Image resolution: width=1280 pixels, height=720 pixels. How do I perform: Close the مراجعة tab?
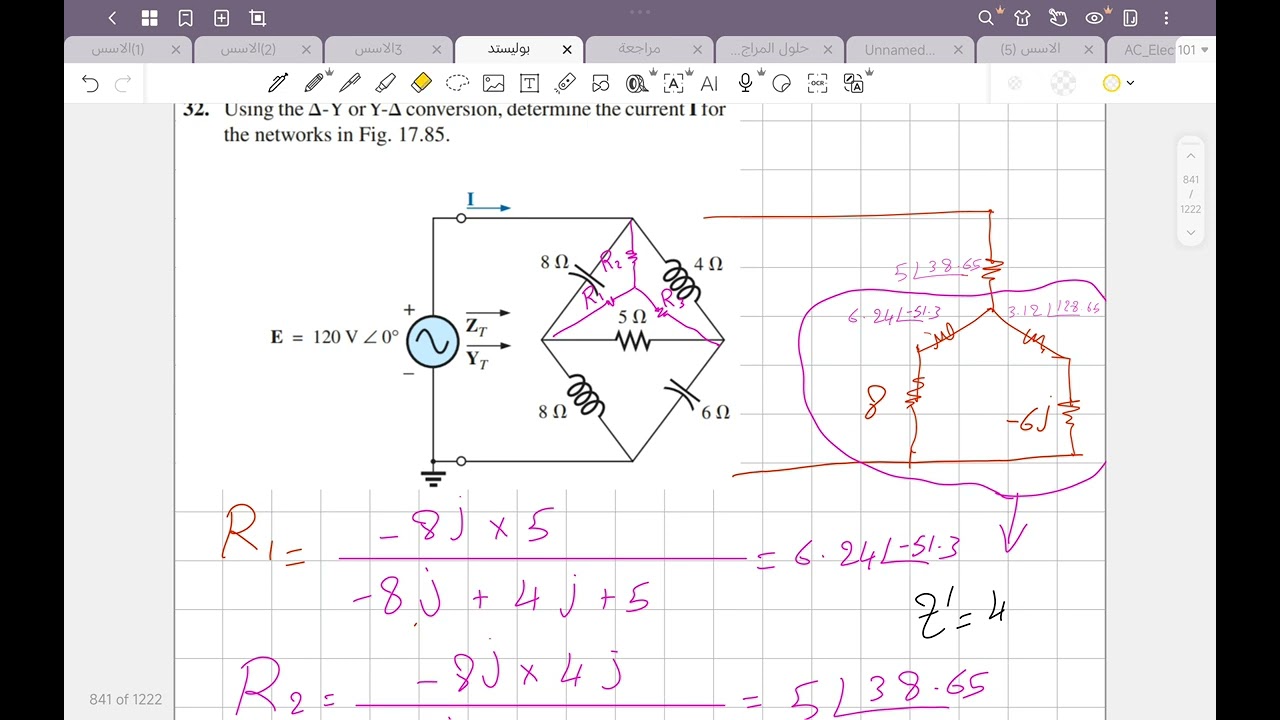point(697,49)
